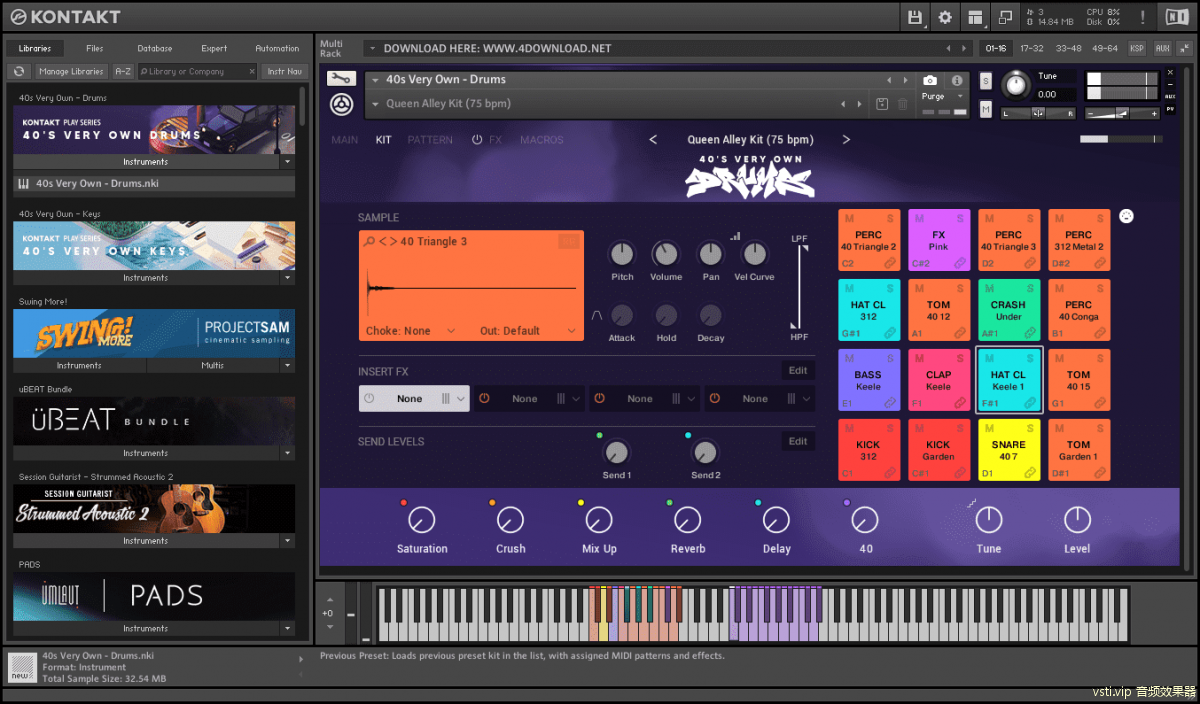This screenshot has width=1200, height=704.
Task: Open Queen Alley Kit snapshot dropdown
Action: [375, 104]
